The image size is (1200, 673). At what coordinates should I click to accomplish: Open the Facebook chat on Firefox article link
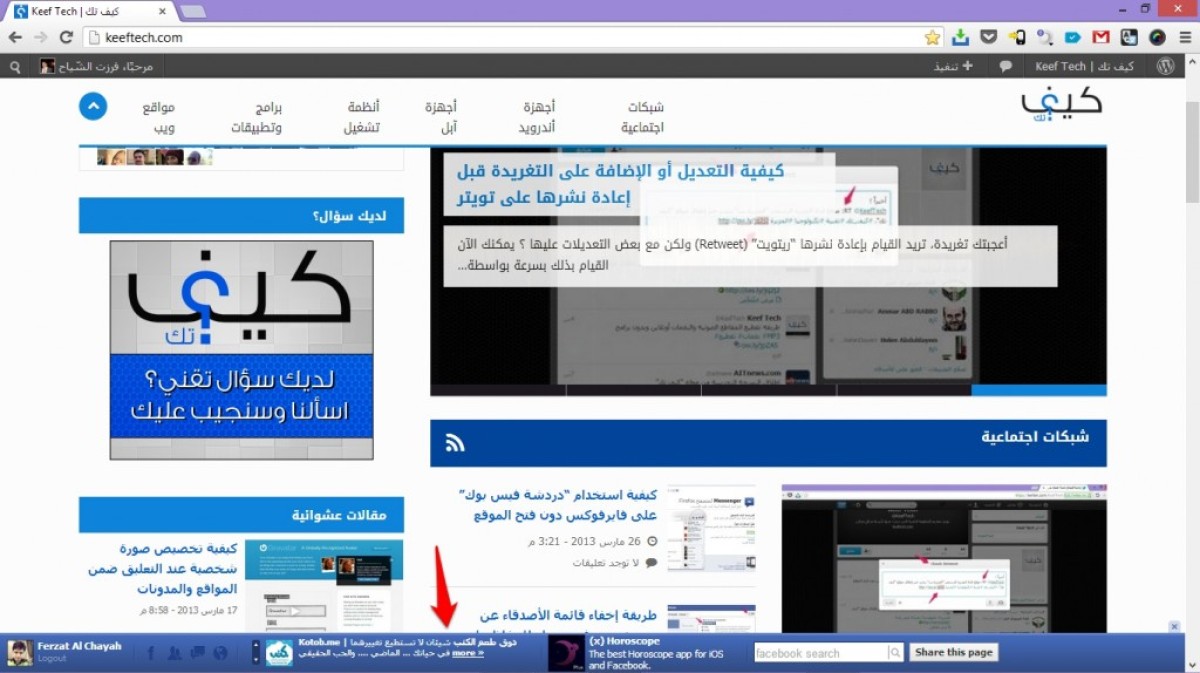click(558, 504)
